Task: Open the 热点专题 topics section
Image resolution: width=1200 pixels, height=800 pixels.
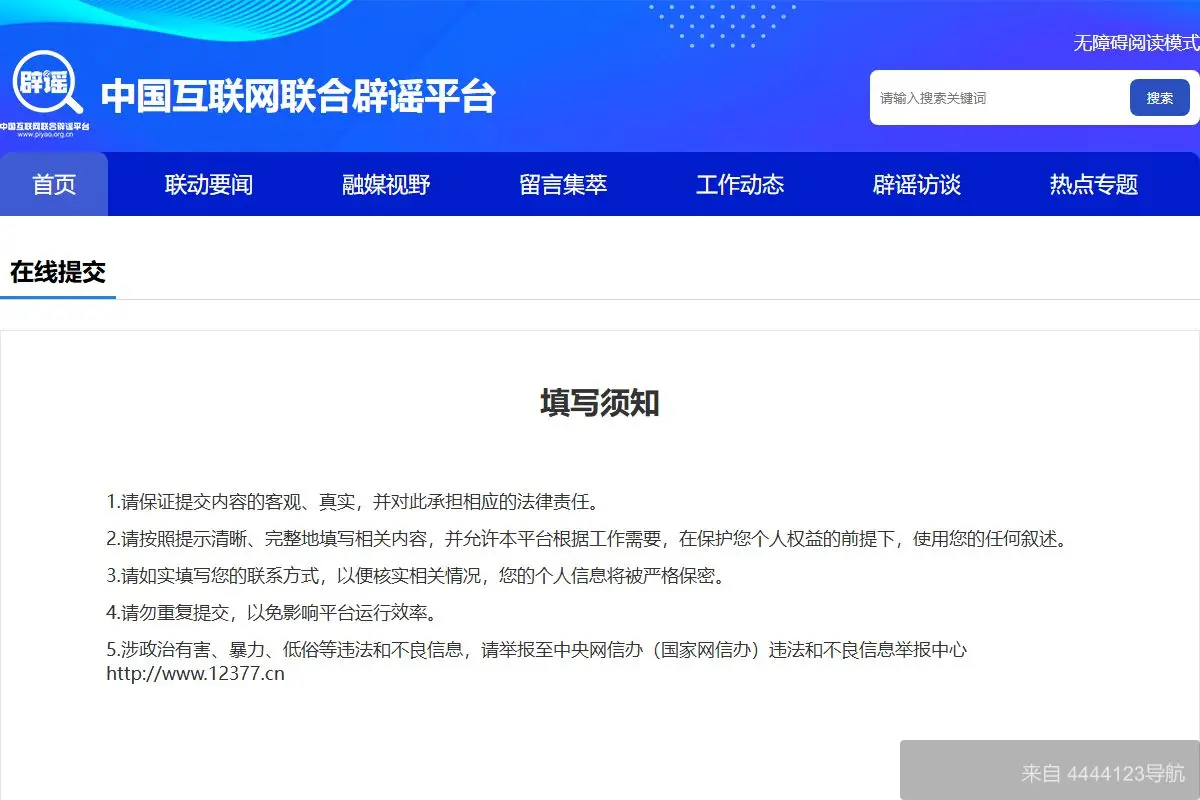Action: [x=1092, y=184]
